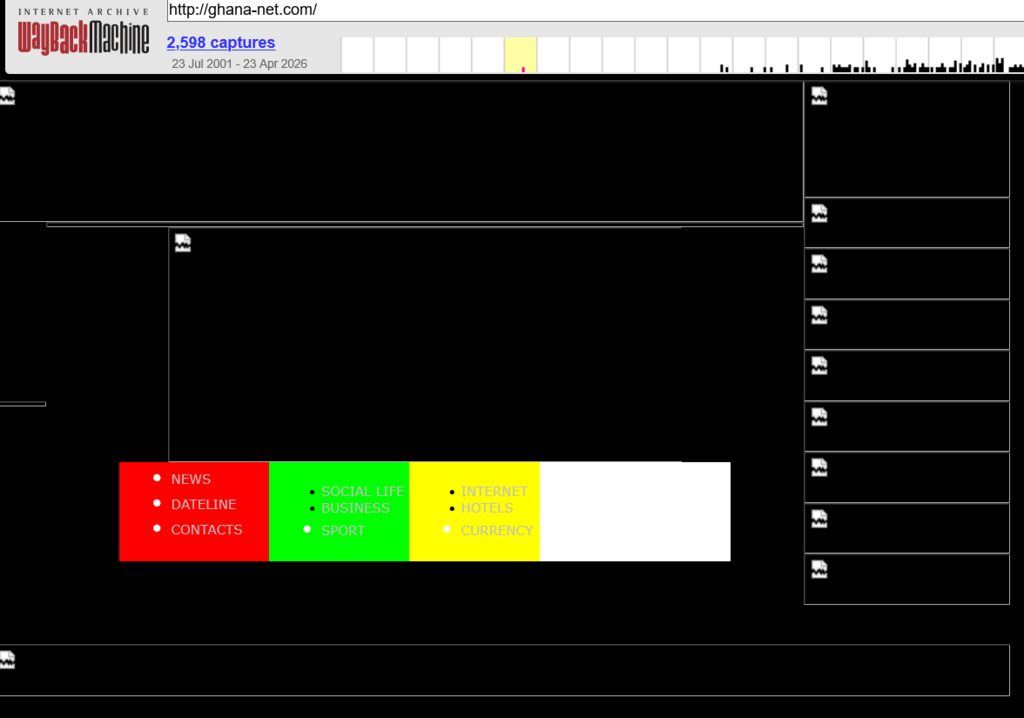
Task: Open the CONTACTS link
Action: point(206,530)
